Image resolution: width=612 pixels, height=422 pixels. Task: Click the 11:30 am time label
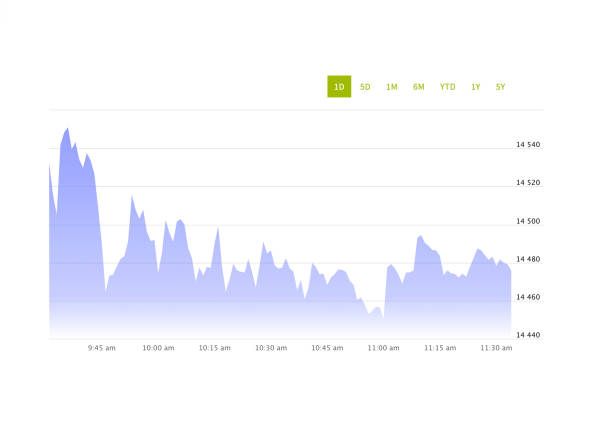(496, 348)
